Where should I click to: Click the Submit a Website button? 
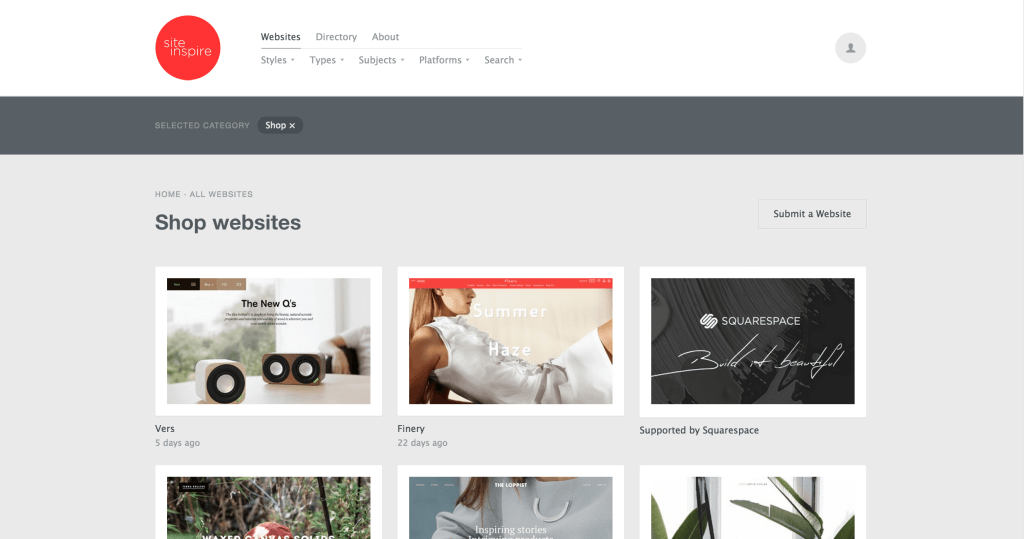[x=812, y=214]
